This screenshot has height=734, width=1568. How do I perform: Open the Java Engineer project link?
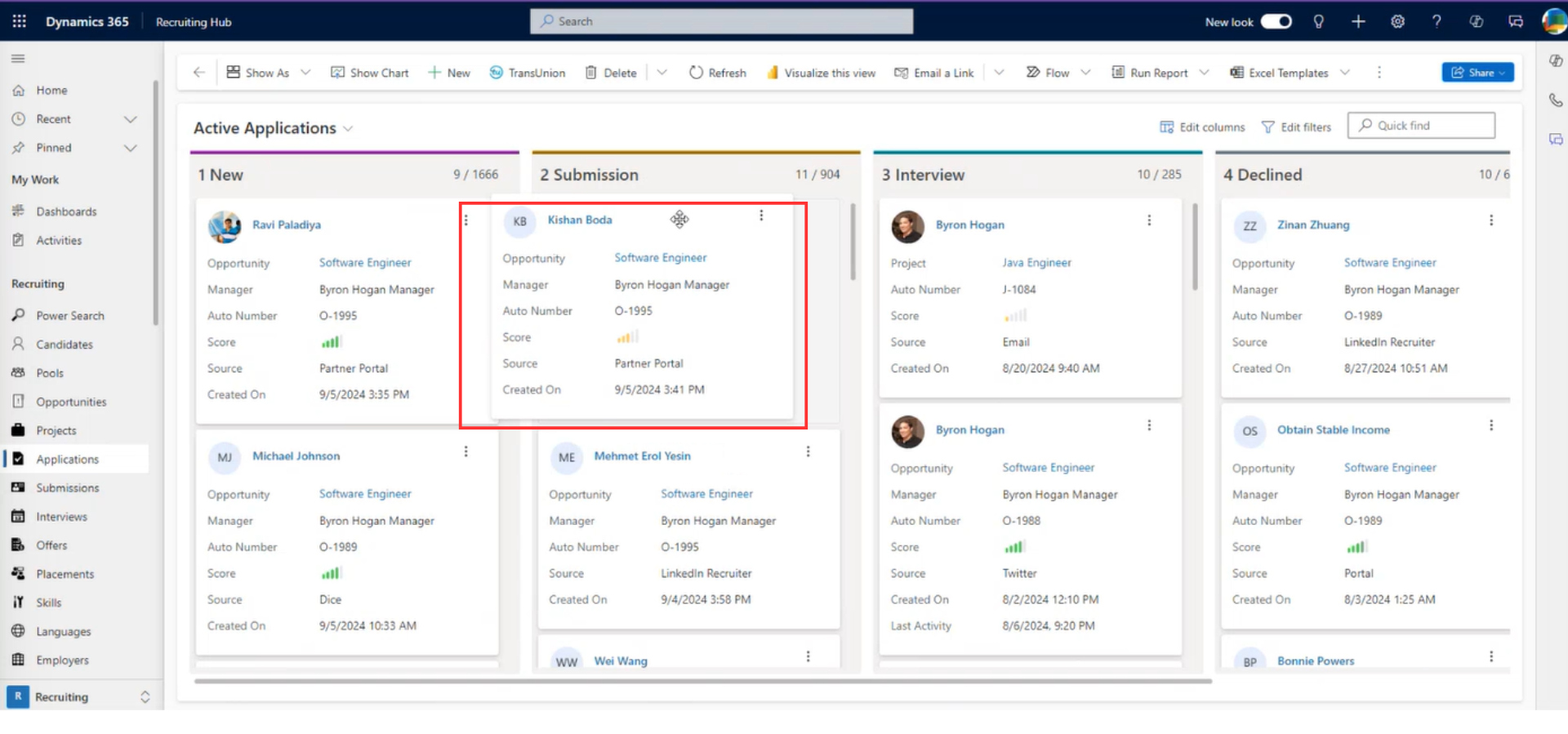pyautogui.click(x=1036, y=263)
